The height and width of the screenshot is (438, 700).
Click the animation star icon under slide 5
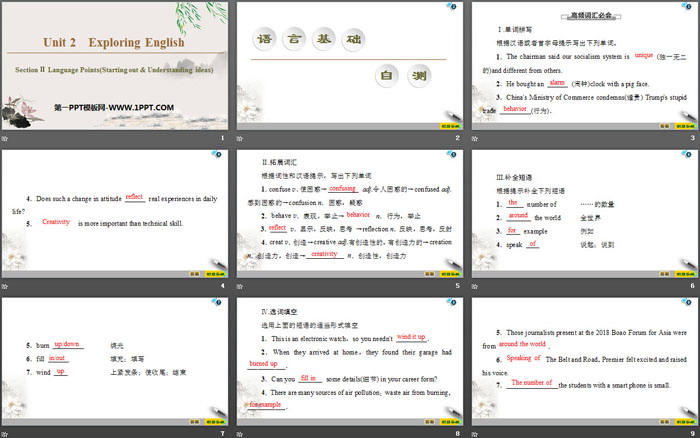coord(240,286)
